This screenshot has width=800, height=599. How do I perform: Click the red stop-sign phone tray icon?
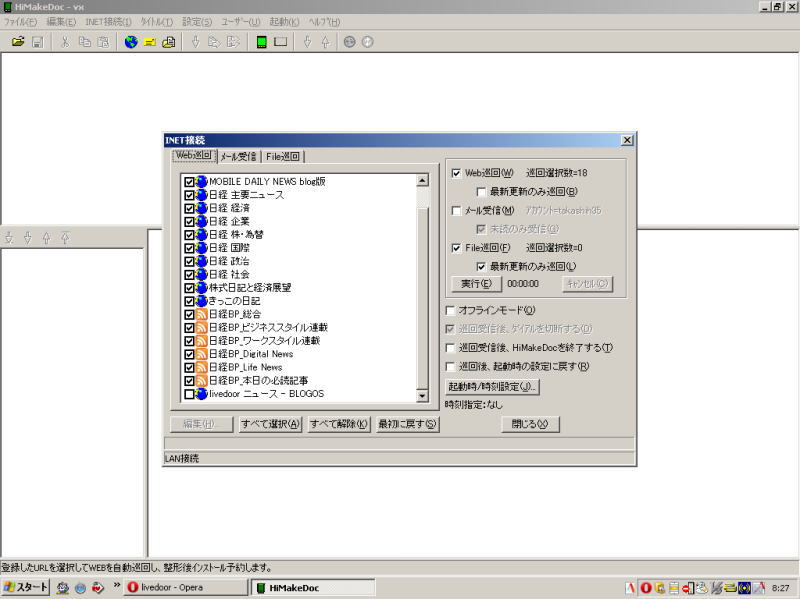pyautogui.click(x=688, y=588)
